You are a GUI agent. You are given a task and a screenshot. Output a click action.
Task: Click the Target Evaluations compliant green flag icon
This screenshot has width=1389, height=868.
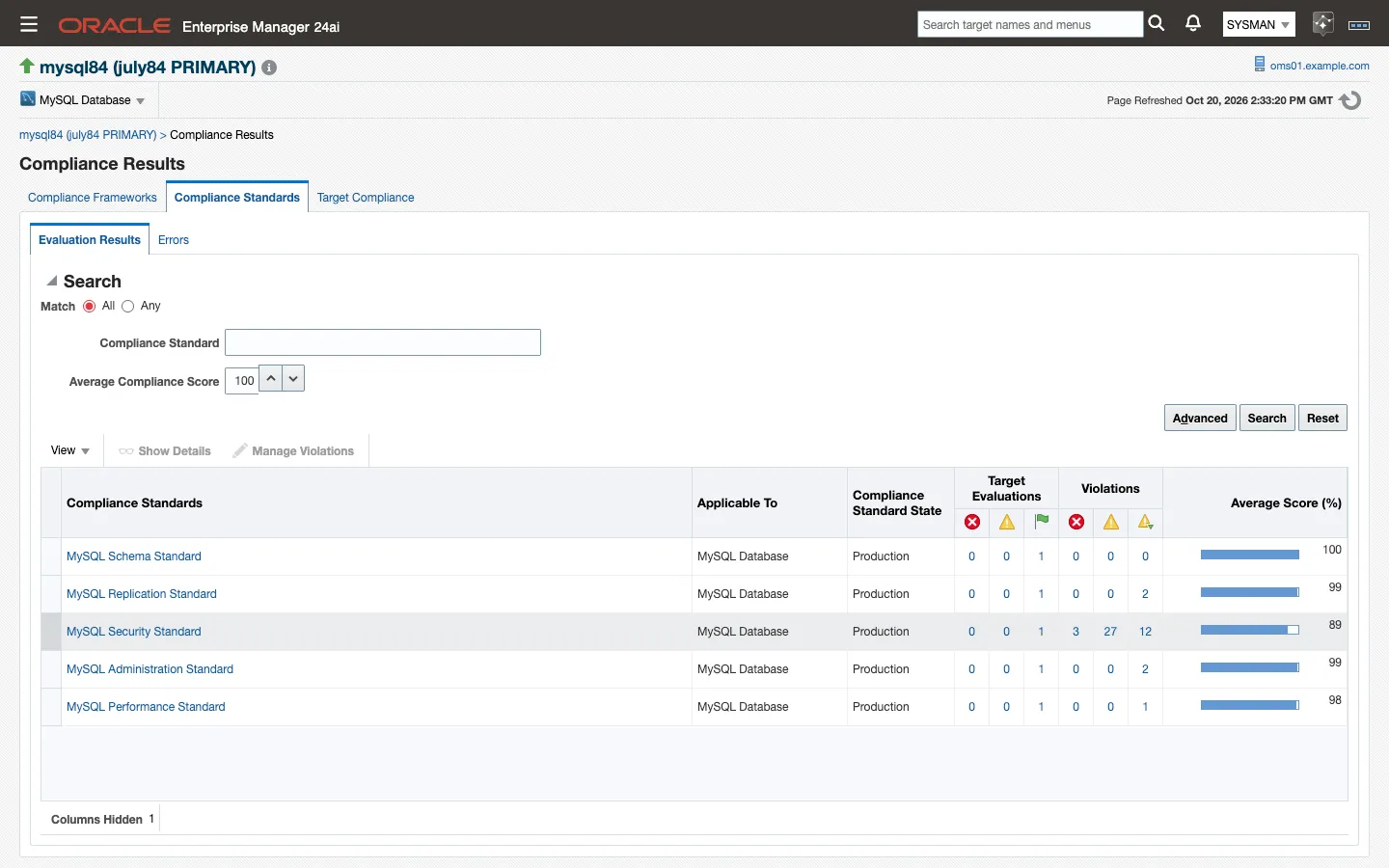click(1042, 522)
